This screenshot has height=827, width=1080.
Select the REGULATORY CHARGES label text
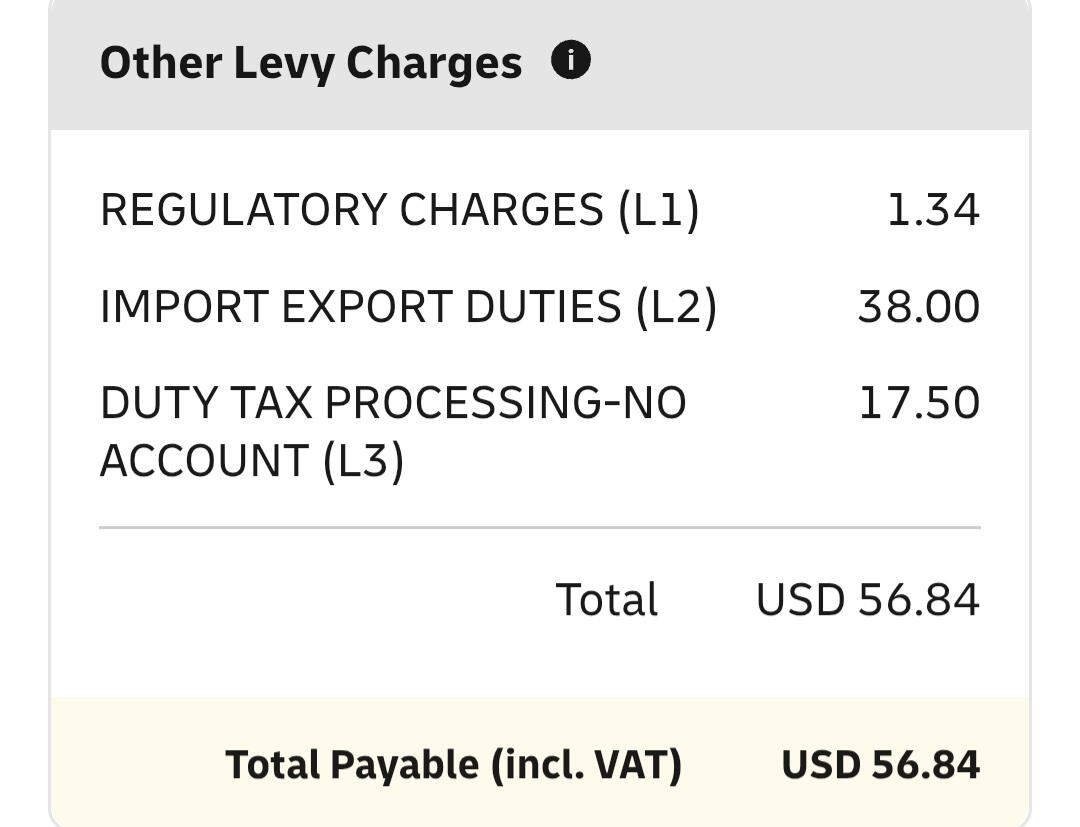352,210
